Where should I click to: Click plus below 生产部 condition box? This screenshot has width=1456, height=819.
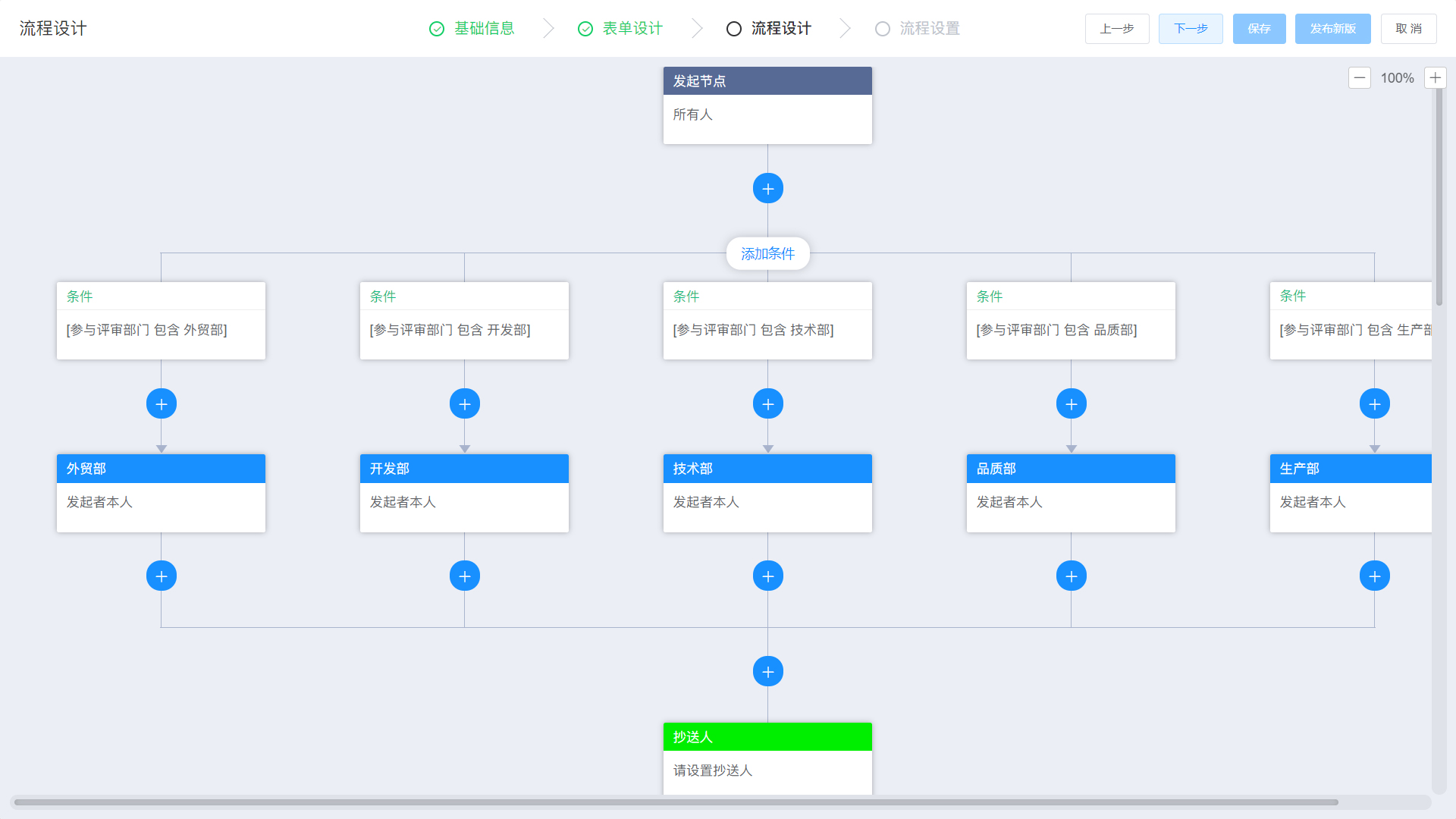tap(1374, 404)
